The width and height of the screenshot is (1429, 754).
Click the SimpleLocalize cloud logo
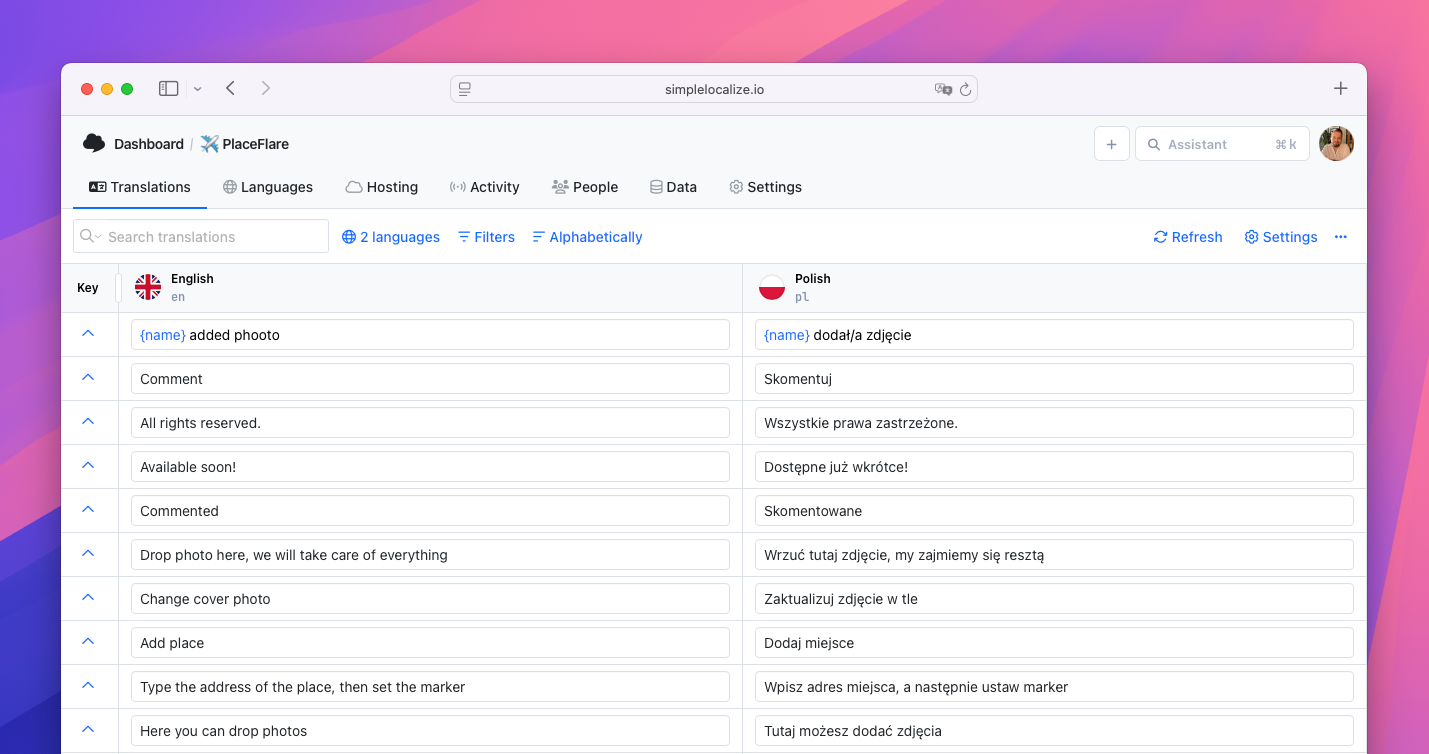[94, 143]
